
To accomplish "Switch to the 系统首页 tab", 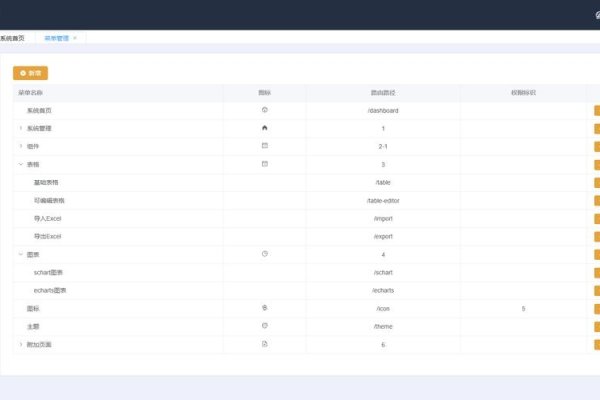I will pos(12,38).
